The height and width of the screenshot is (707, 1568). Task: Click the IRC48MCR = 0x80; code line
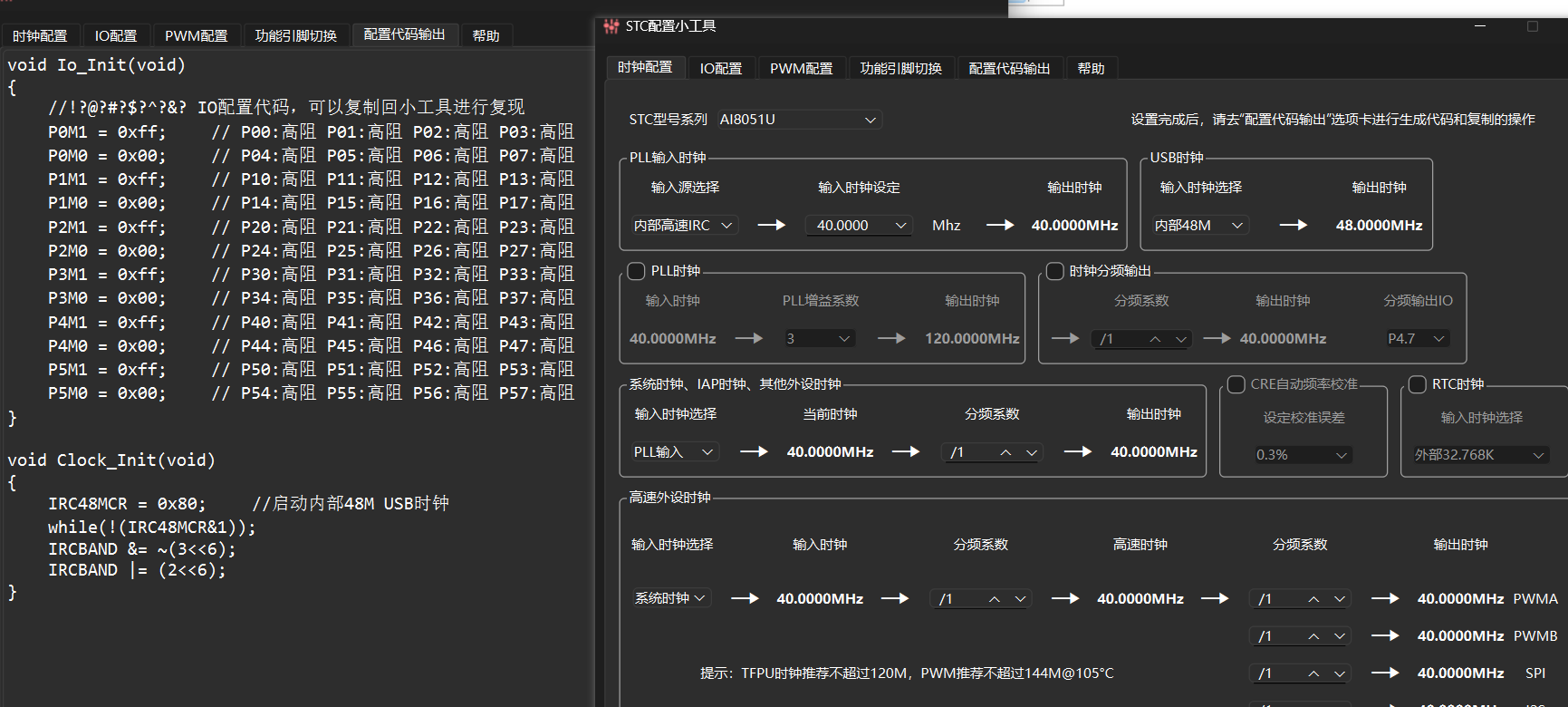[248, 504]
